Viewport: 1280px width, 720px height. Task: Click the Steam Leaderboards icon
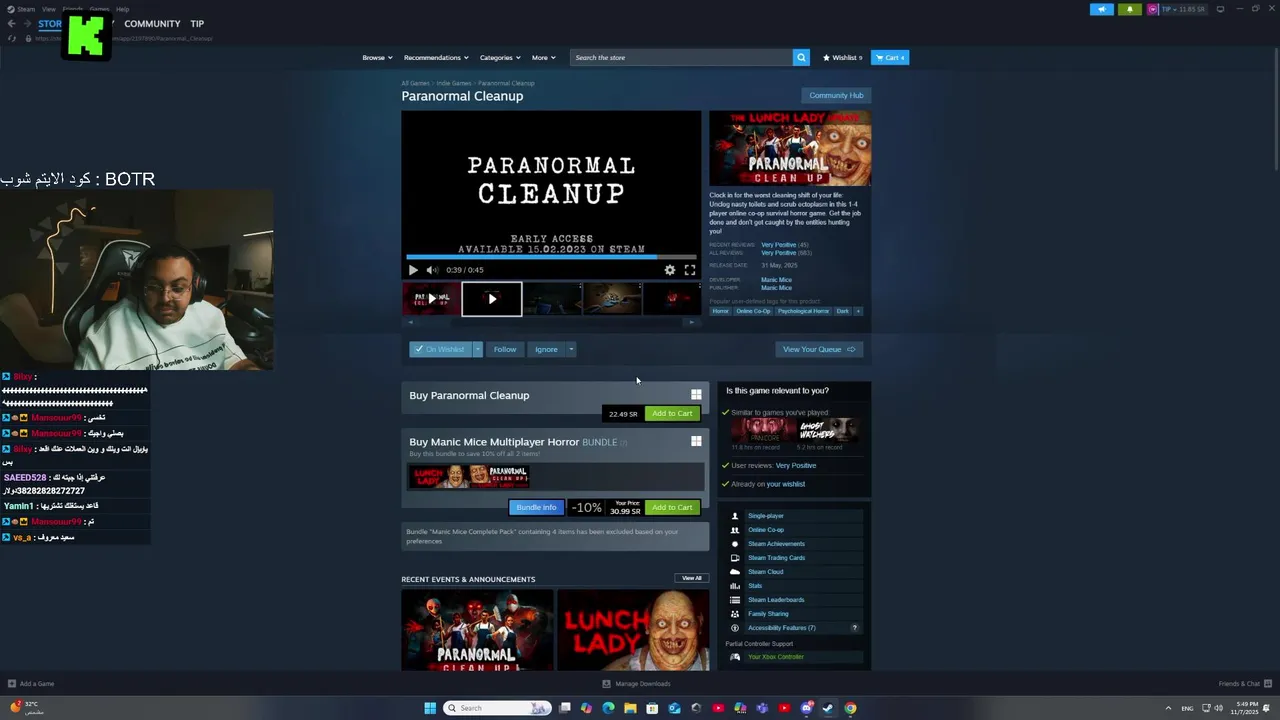click(x=735, y=600)
